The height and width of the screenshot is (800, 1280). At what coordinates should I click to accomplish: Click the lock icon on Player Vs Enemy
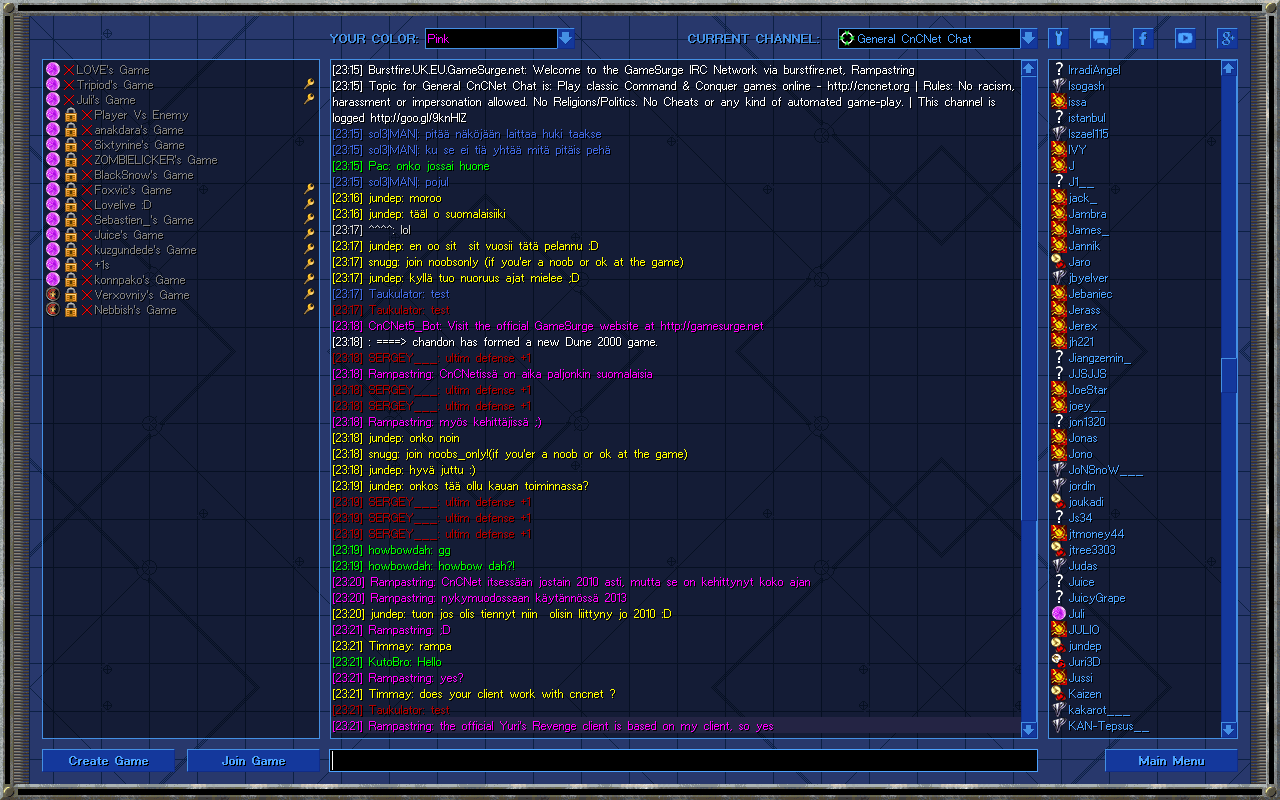(x=71, y=115)
